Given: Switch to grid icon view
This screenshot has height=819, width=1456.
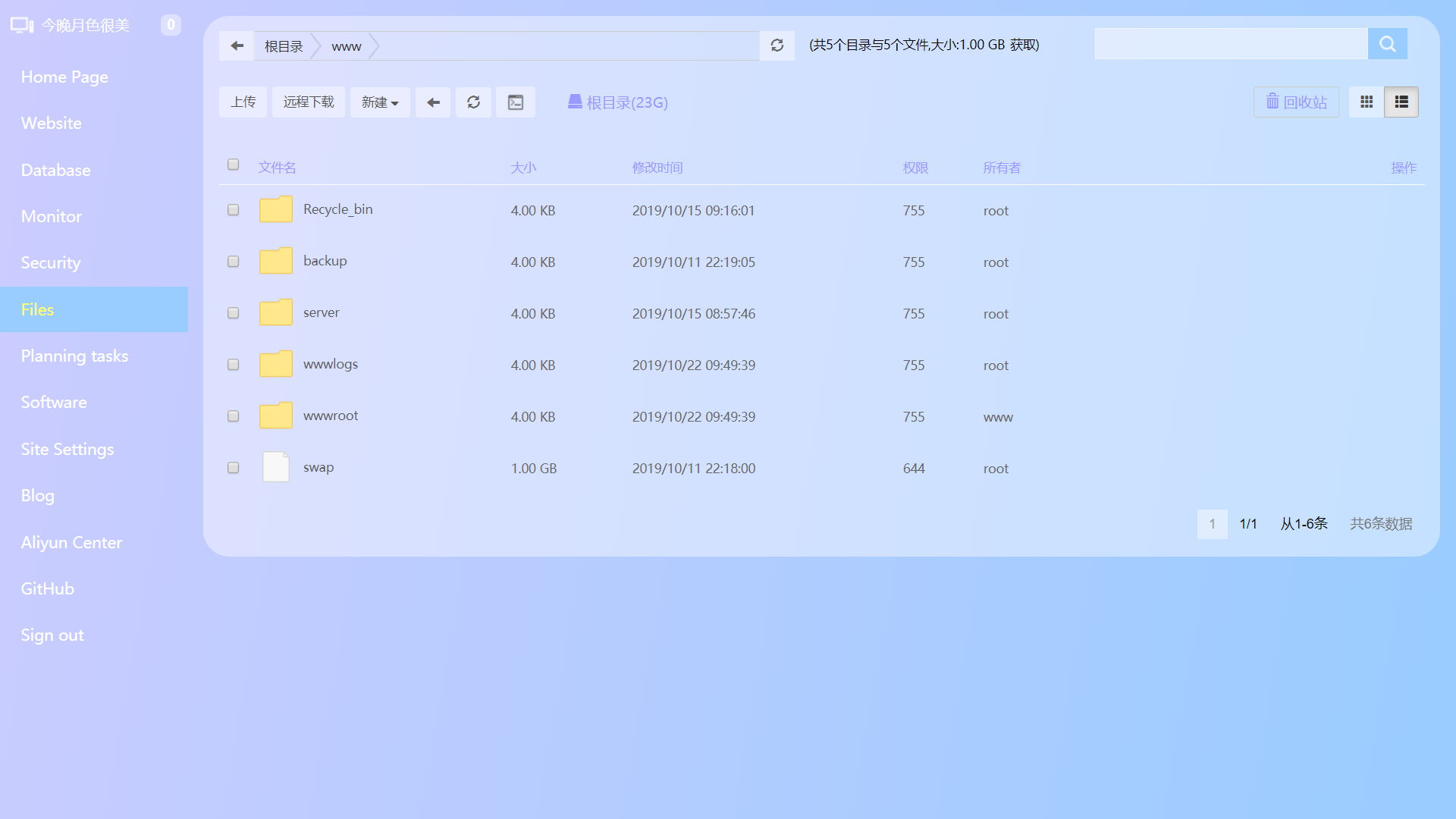Looking at the screenshot, I should (1367, 102).
